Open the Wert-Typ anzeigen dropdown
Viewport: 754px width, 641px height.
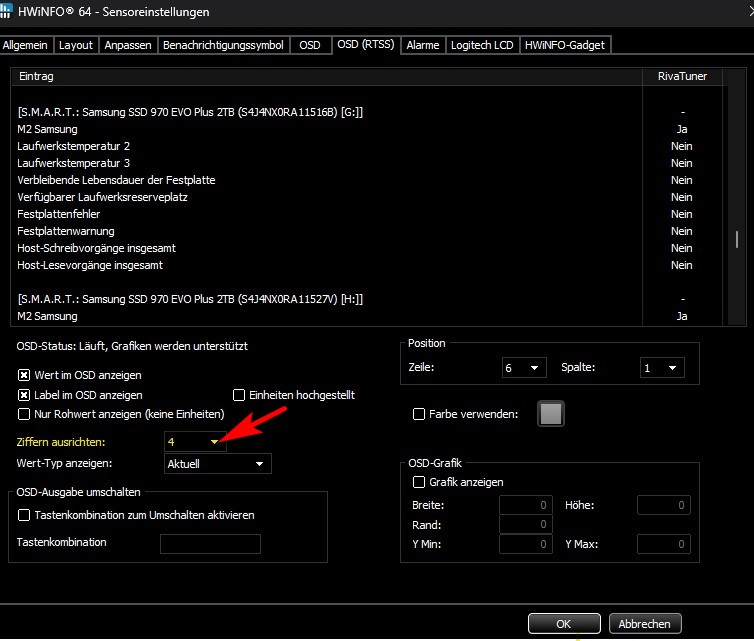pos(218,464)
